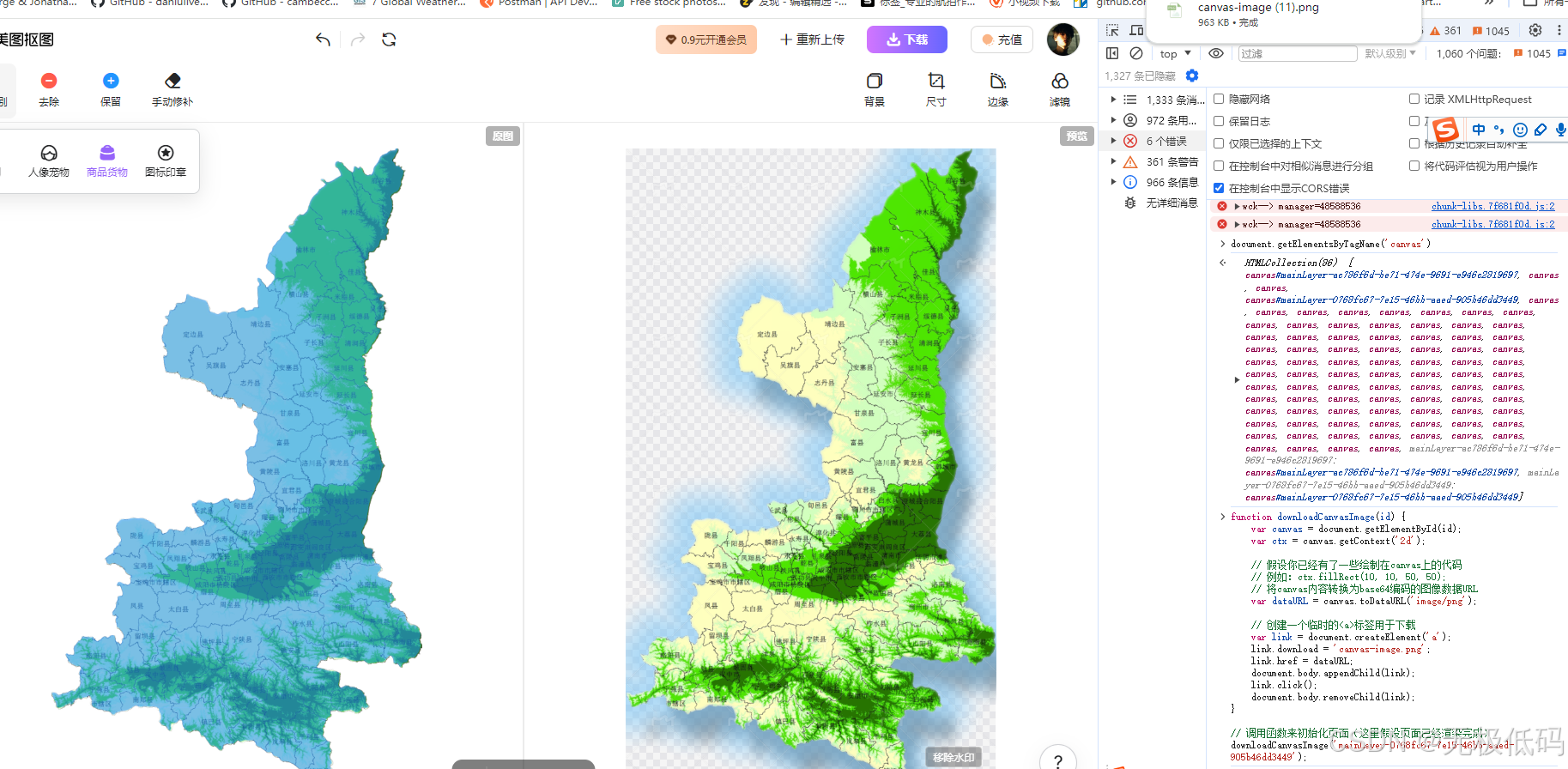Viewport: 1568px width, 769px height.
Task: Clear the console output
Action: [x=1136, y=53]
